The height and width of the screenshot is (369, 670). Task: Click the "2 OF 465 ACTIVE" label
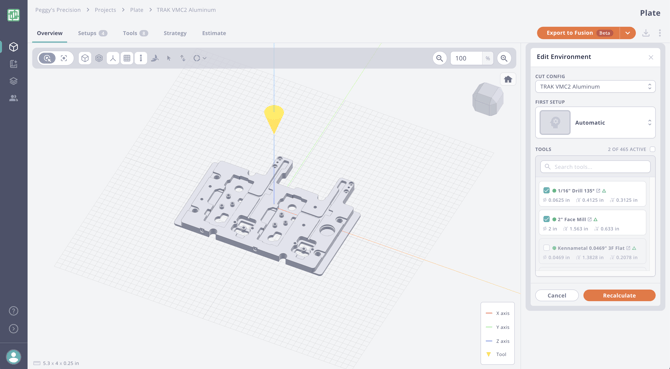627,149
